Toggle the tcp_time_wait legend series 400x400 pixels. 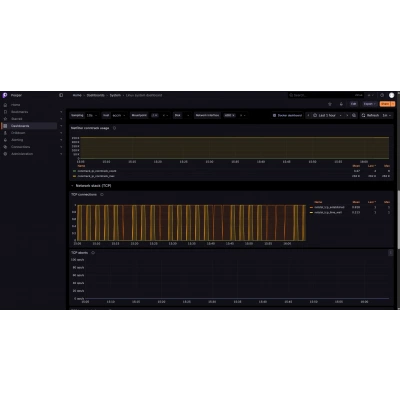click(326, 212)
